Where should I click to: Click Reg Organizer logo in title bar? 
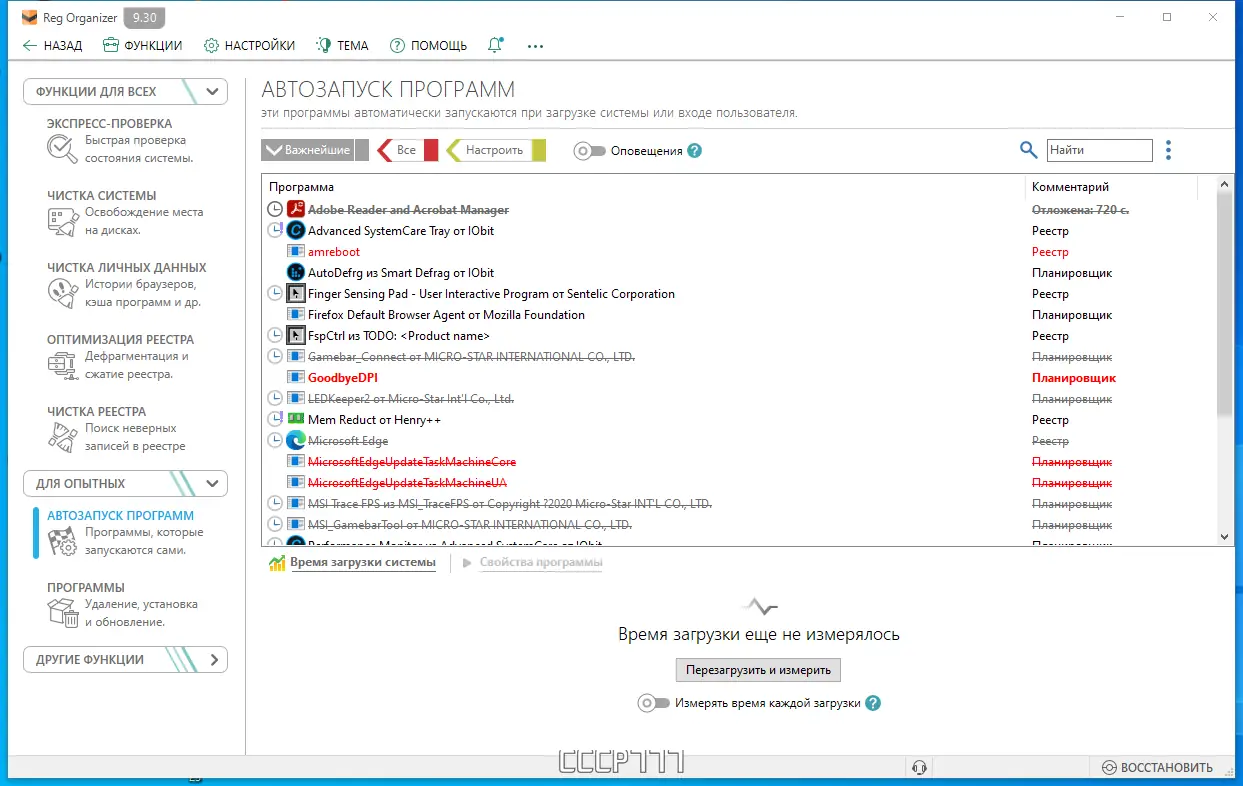pos(29,17)
